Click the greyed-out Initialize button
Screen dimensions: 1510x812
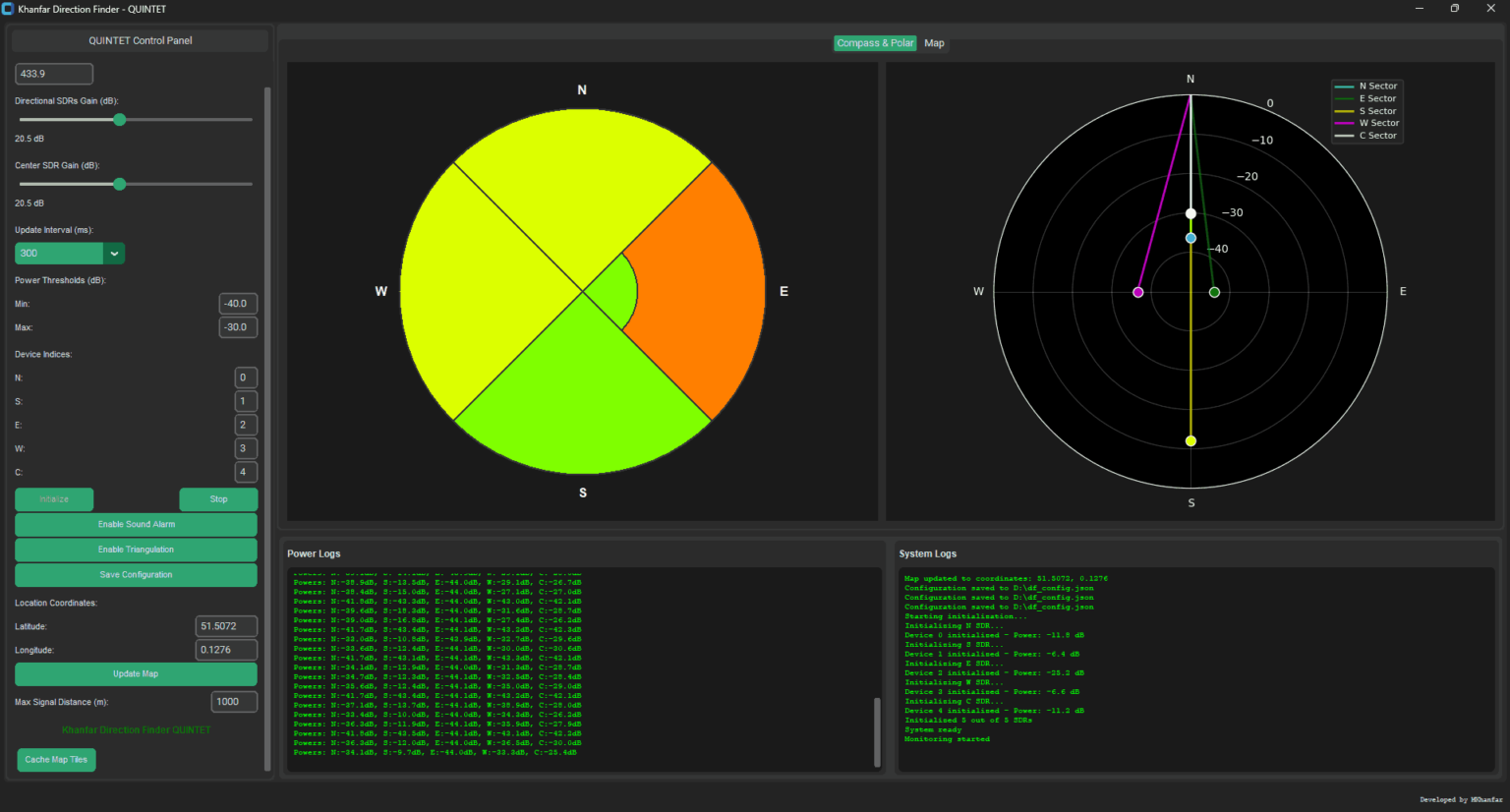[x=54, y=499]
